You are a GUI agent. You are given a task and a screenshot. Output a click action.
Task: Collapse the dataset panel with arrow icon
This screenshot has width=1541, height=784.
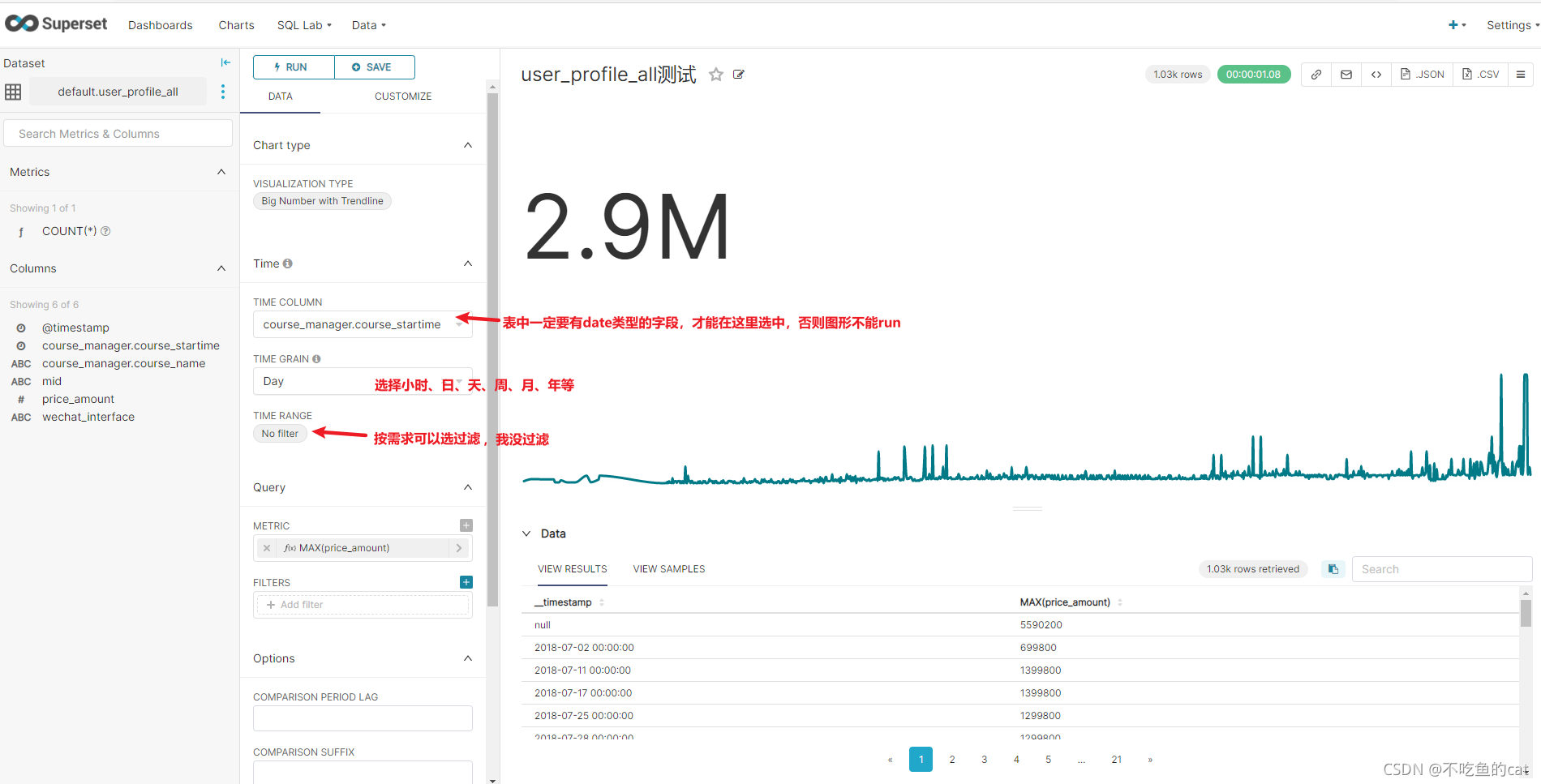pos(225,62)
